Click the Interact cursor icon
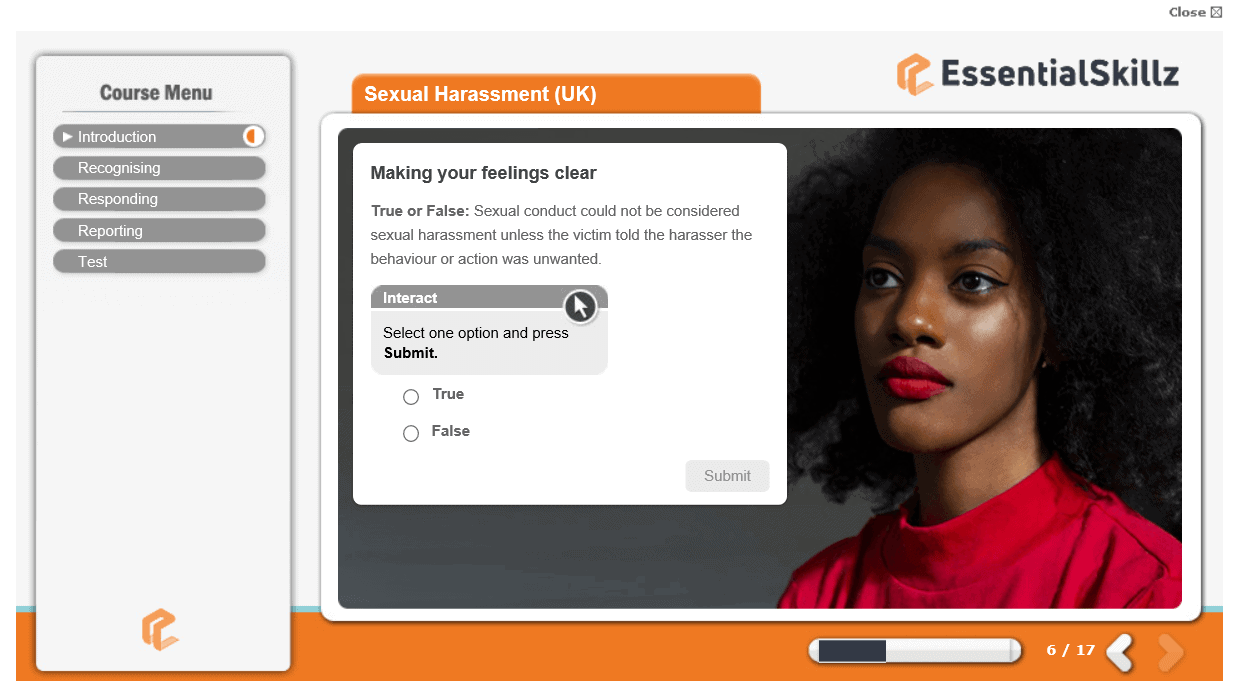Screen dimensions: 1236x688 coord(580,307)
